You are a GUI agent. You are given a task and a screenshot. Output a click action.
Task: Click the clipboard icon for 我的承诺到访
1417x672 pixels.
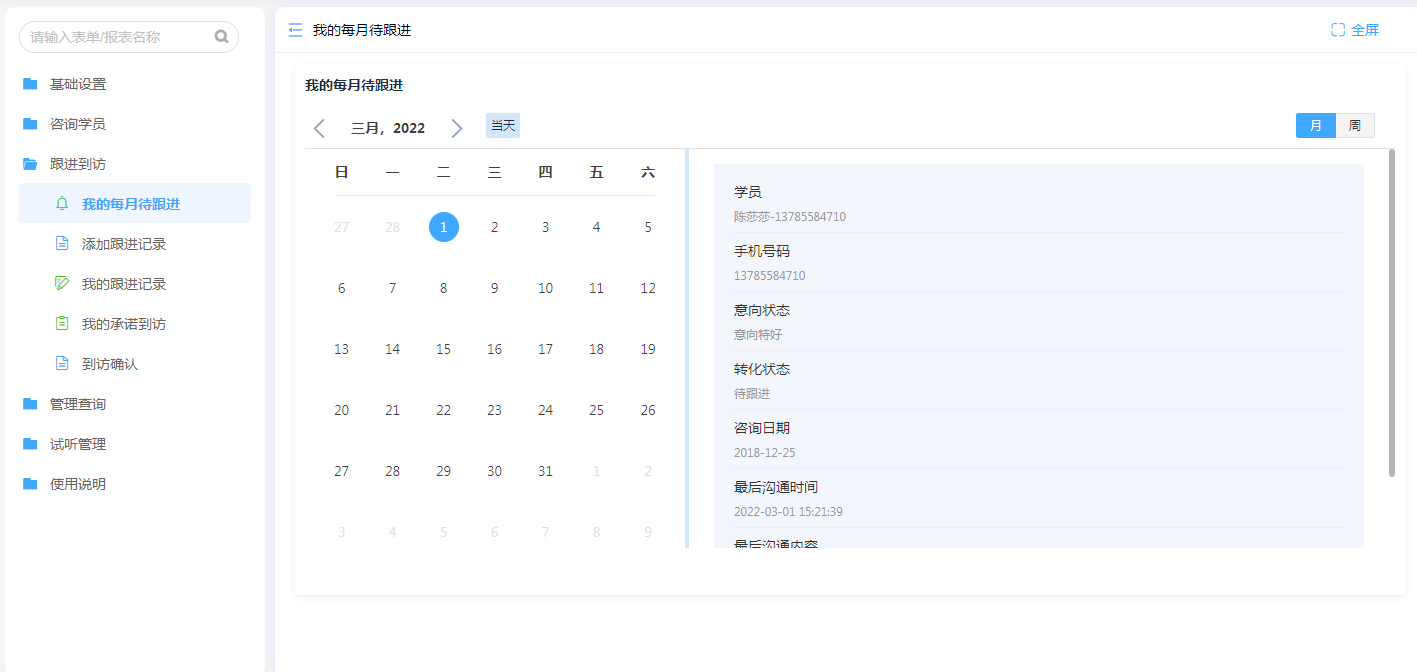coord(62,324)
